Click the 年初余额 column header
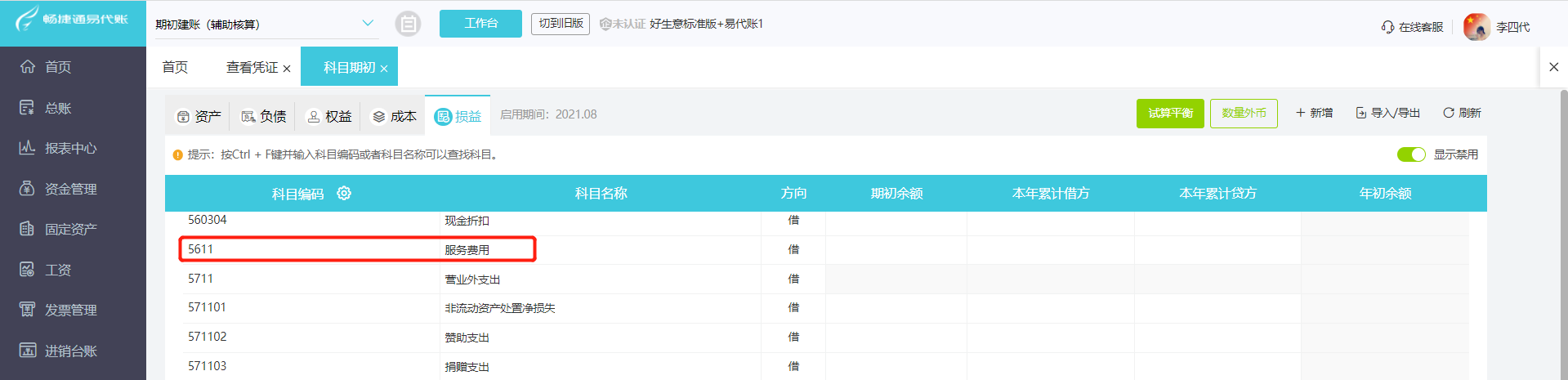This screenshot has width=1568, height=380. (x=1385, y=194)
